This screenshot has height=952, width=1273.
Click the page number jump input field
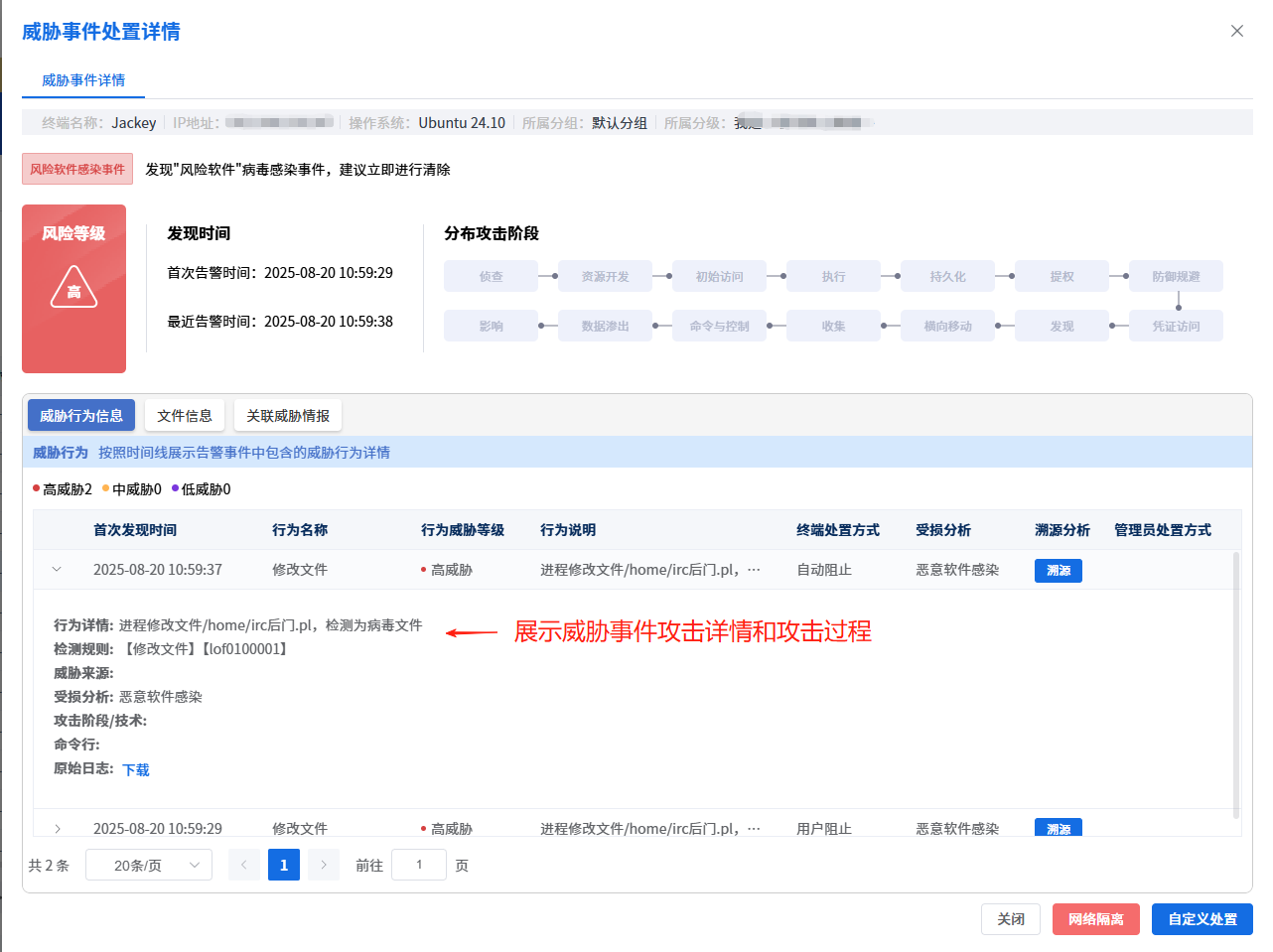(419, 866)
